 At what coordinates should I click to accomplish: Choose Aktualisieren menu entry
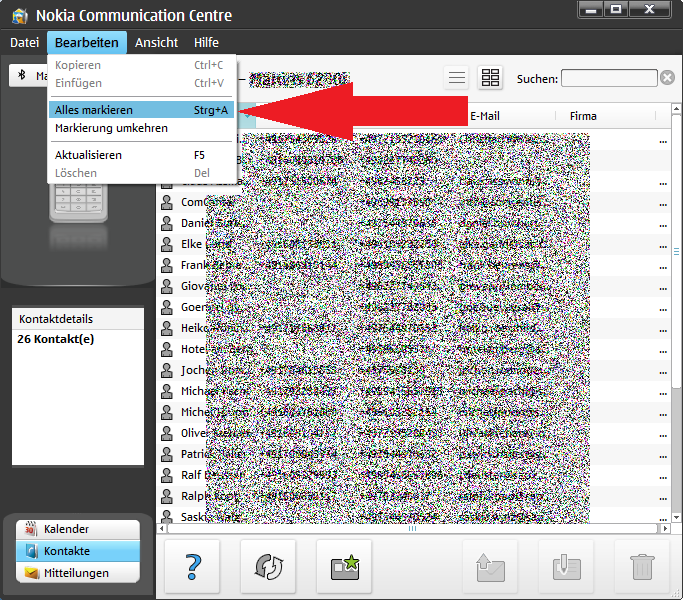[x=141, y=155]
